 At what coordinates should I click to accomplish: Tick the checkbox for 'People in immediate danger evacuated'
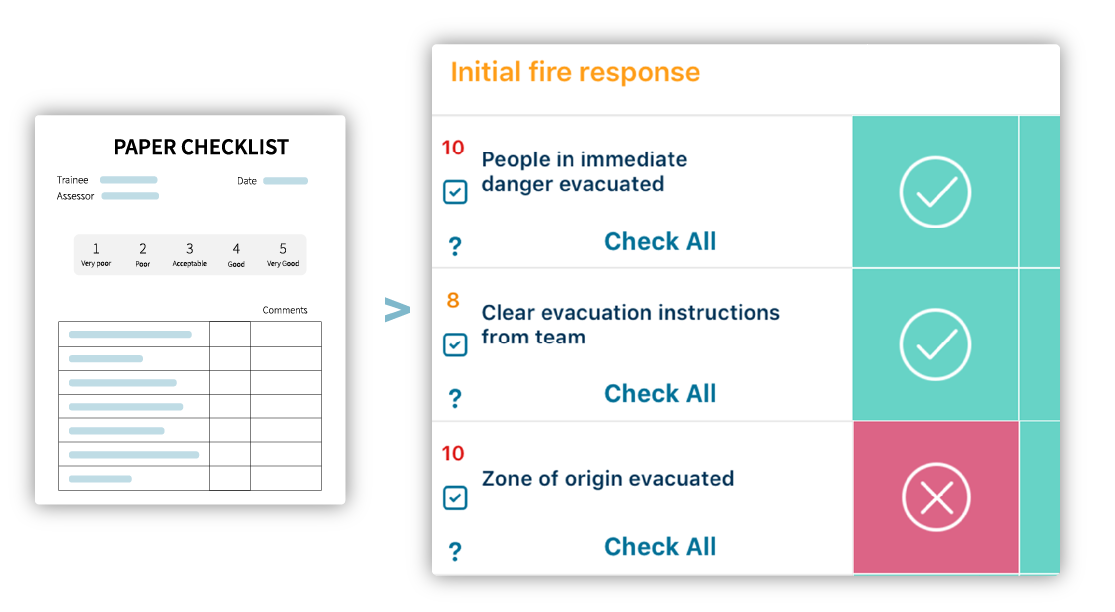coord(455,192)
